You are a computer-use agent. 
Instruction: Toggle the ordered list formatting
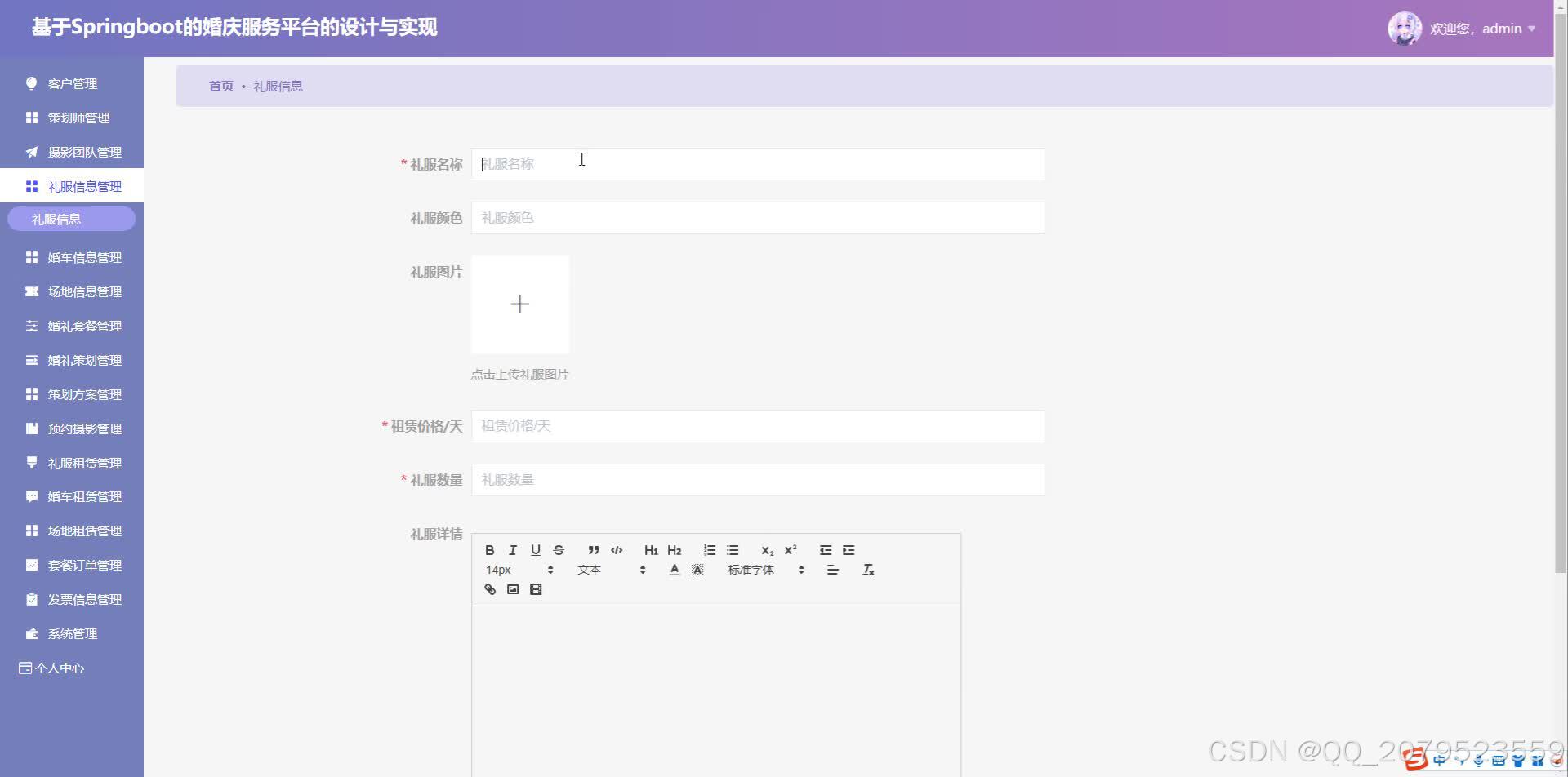pyautogui.click(x=709, y=550)
